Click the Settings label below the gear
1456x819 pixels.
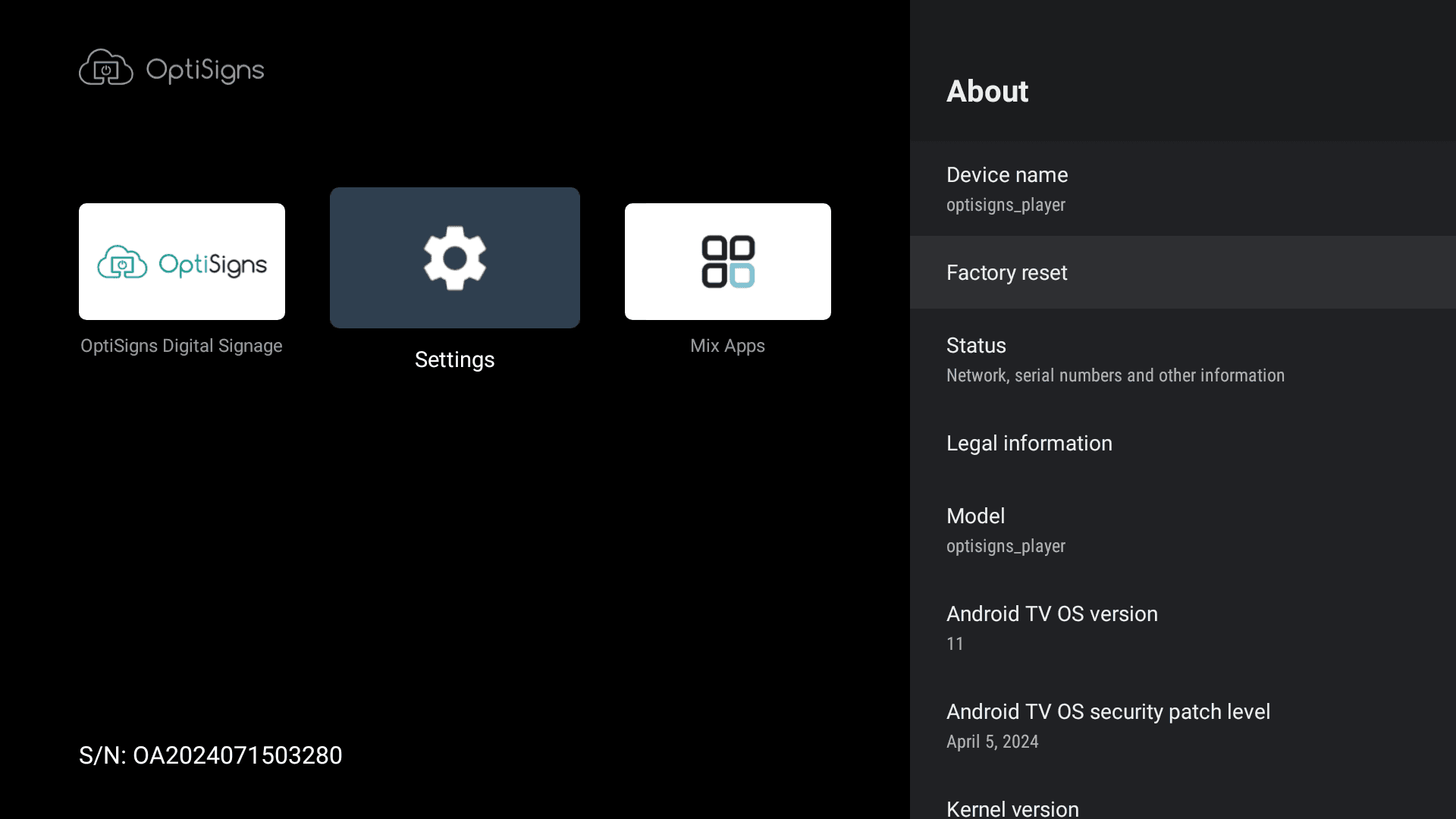[x=454, y=359]
